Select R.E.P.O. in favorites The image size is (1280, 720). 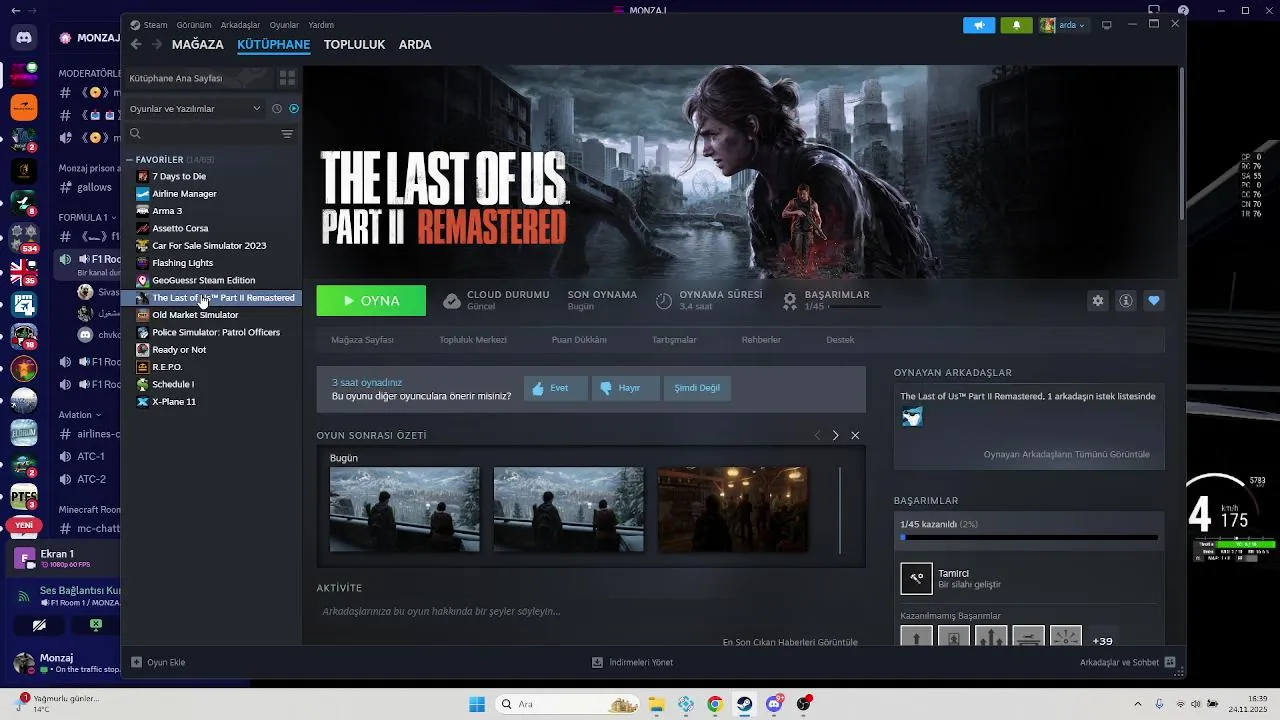[x=167, y=367]
